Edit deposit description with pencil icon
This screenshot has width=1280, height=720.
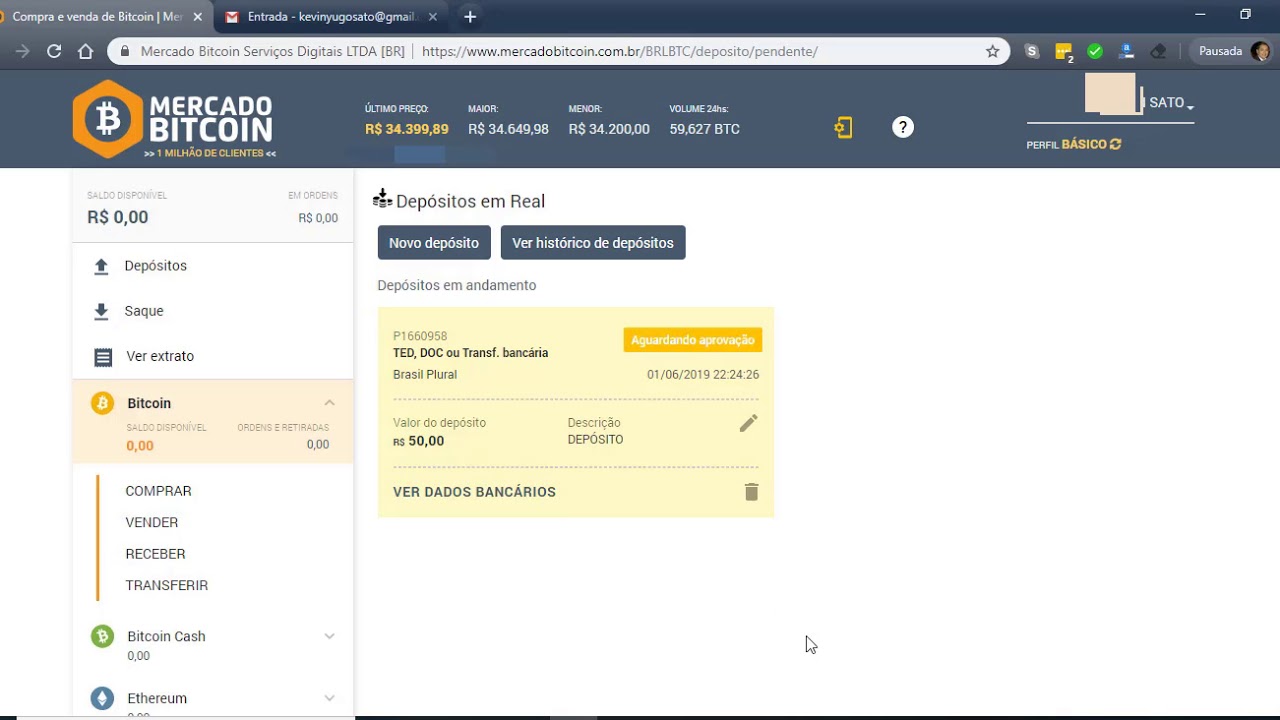pyautogui.click(x=748, y=423)
